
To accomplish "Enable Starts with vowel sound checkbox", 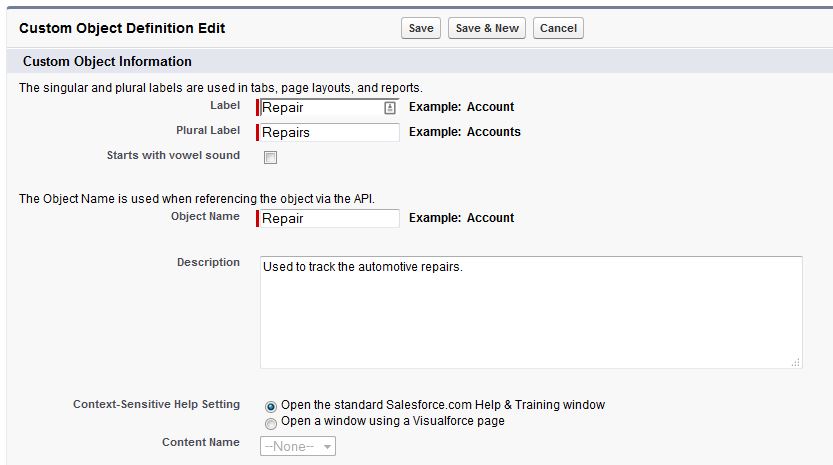I will click(271, 158).
